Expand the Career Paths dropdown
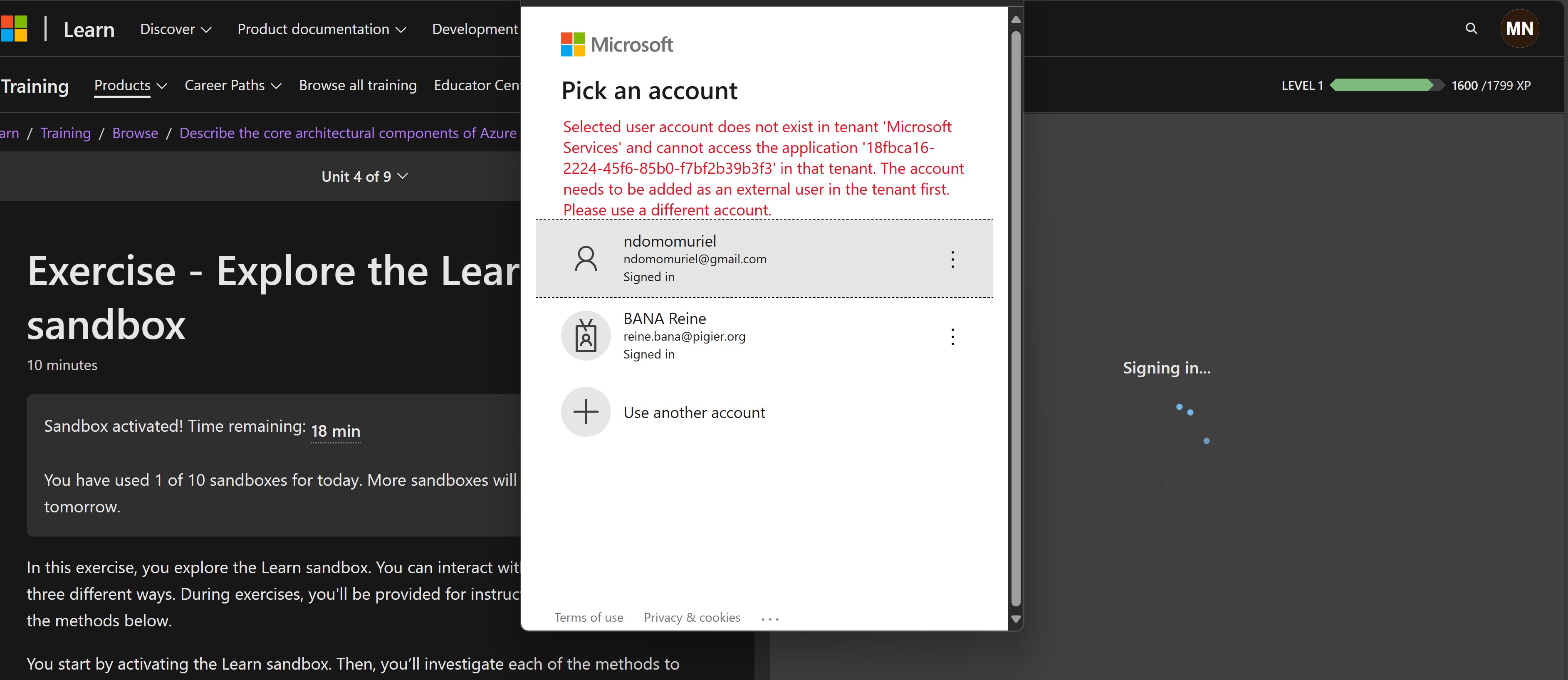This screenshot has width=1568, height=680. (232, 85)
